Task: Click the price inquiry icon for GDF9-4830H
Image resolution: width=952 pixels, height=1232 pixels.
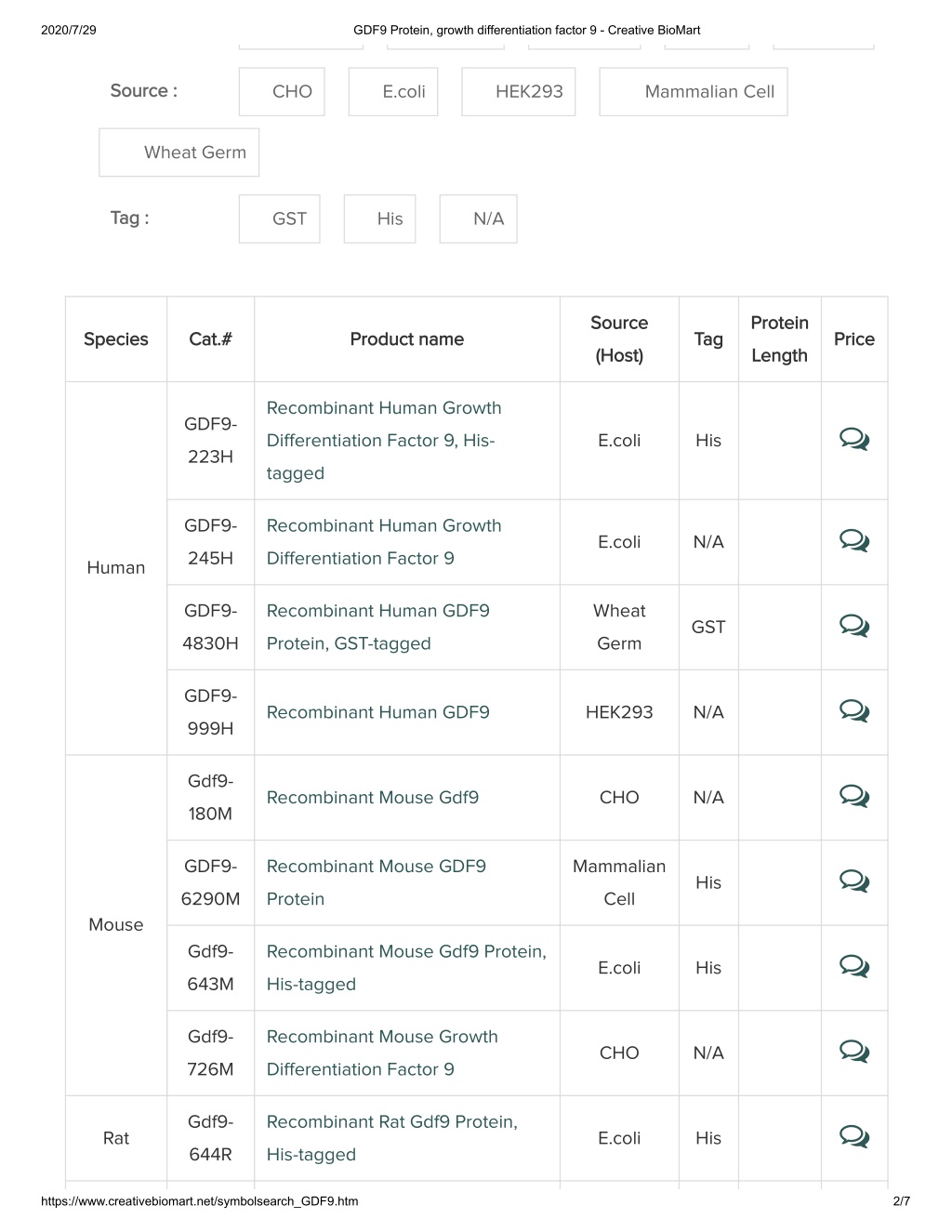Action: (853, 626)
